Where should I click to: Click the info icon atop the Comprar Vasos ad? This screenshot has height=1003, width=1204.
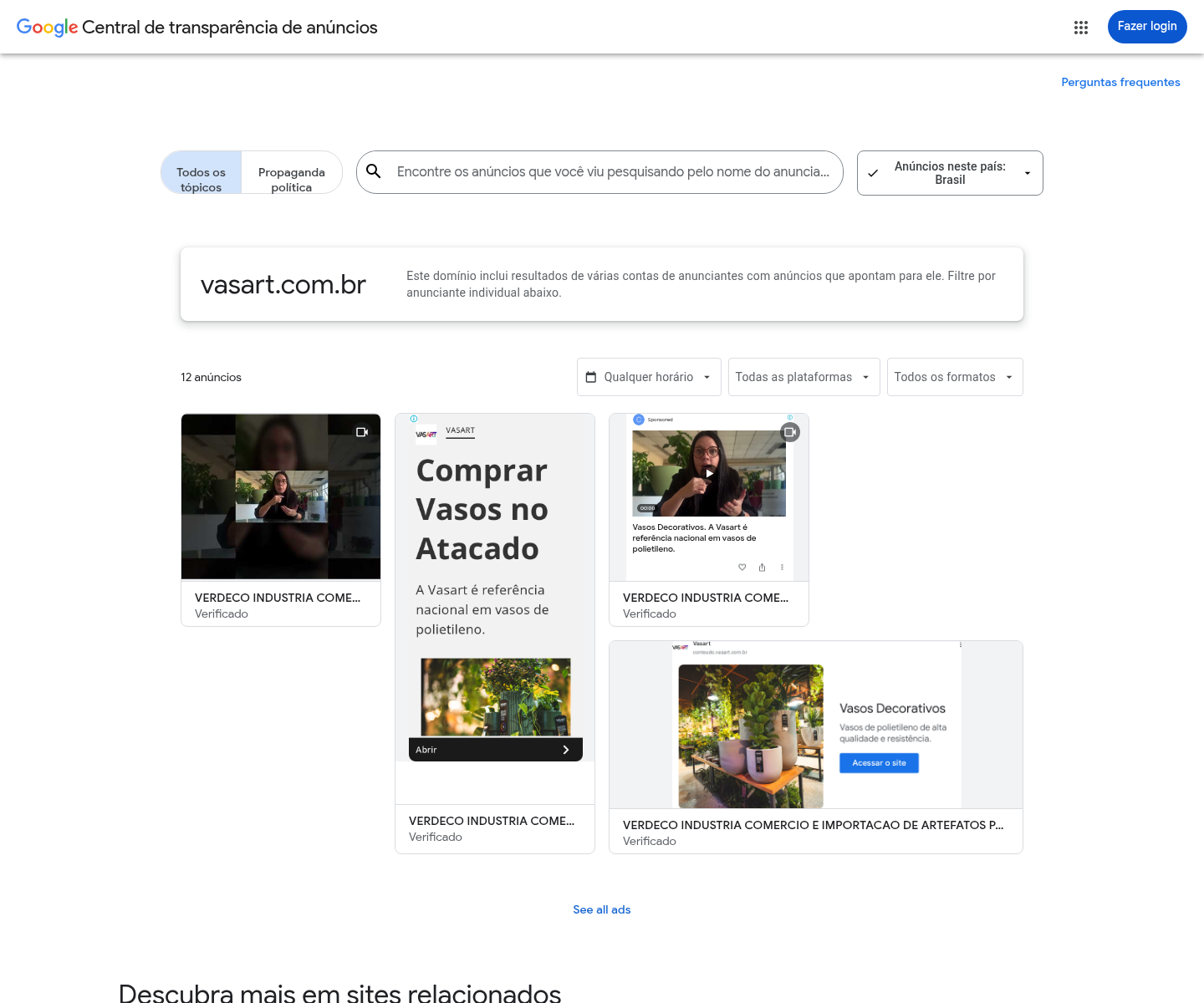[414, 419]
